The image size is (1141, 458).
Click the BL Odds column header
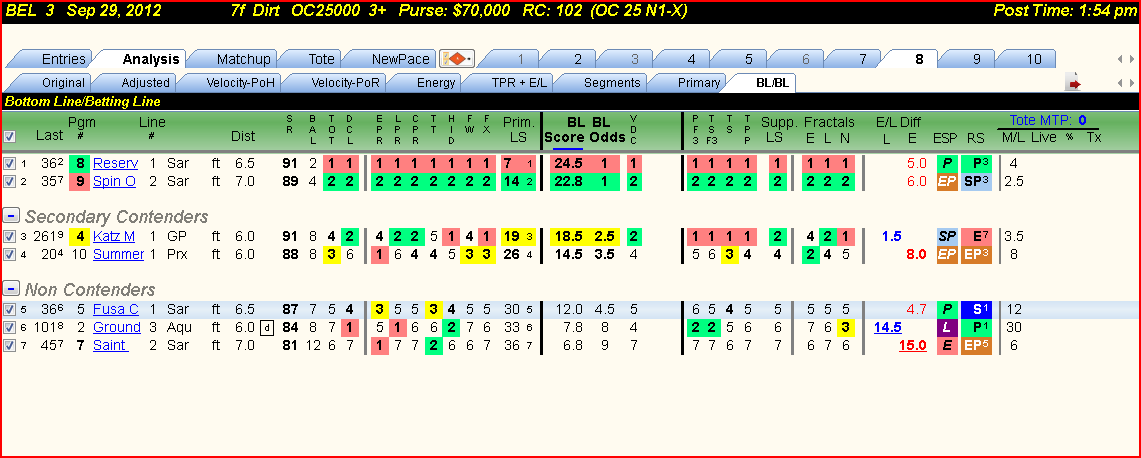(x=608, y=130)
